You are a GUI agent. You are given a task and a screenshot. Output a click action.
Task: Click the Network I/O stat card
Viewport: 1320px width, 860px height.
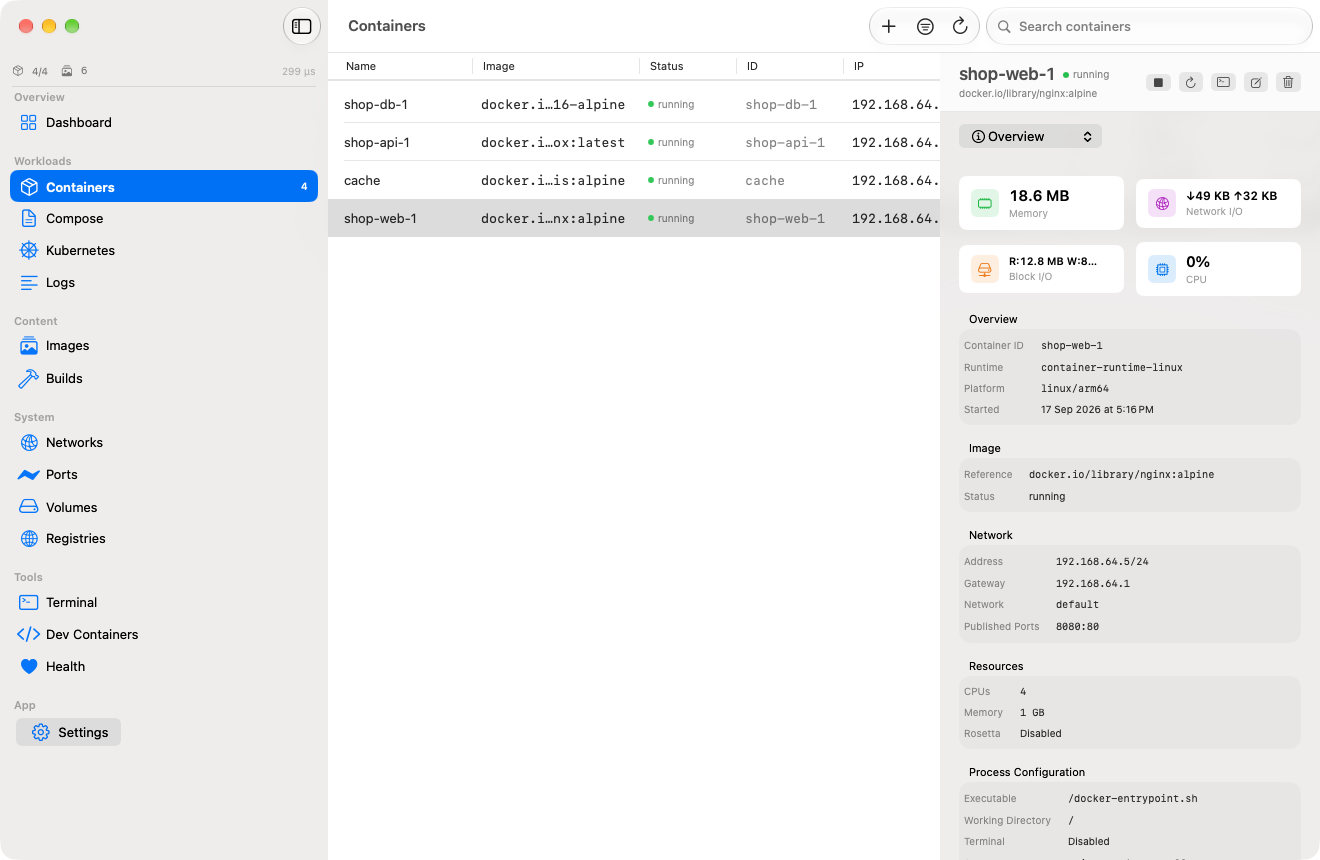coord(1218,204)
